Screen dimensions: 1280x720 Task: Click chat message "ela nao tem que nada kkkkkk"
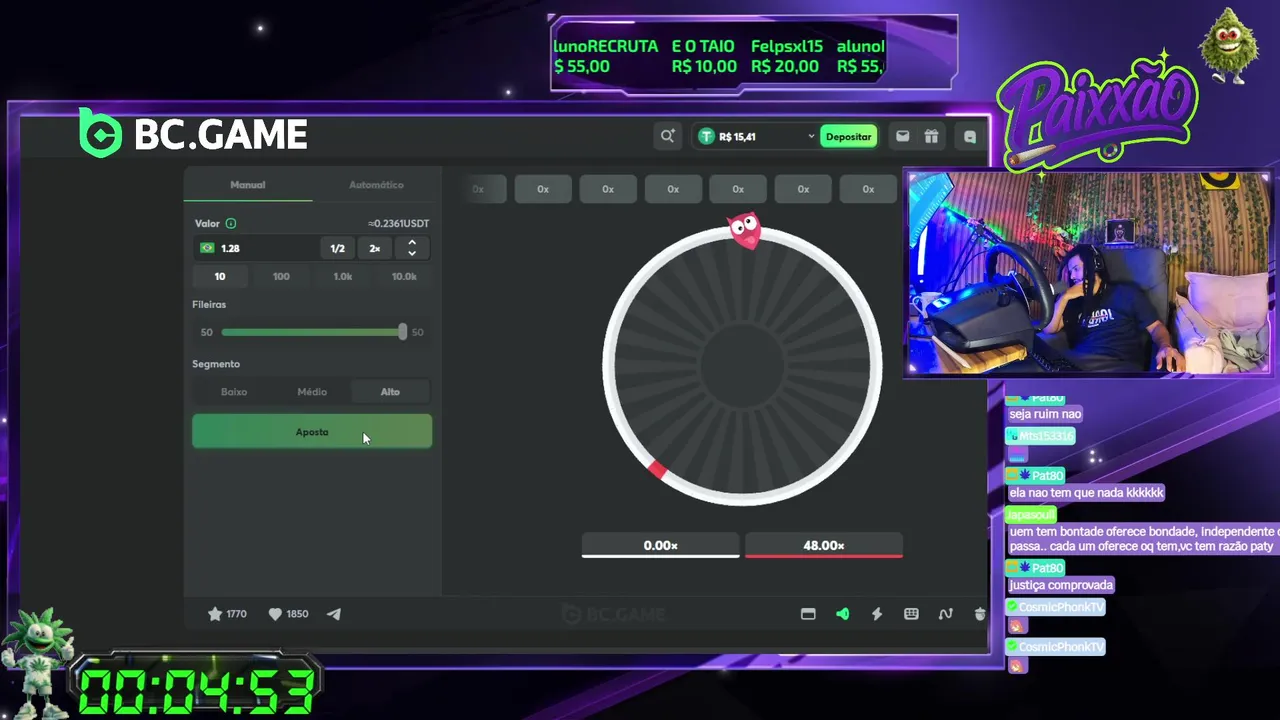click(x=1086, y=493)
